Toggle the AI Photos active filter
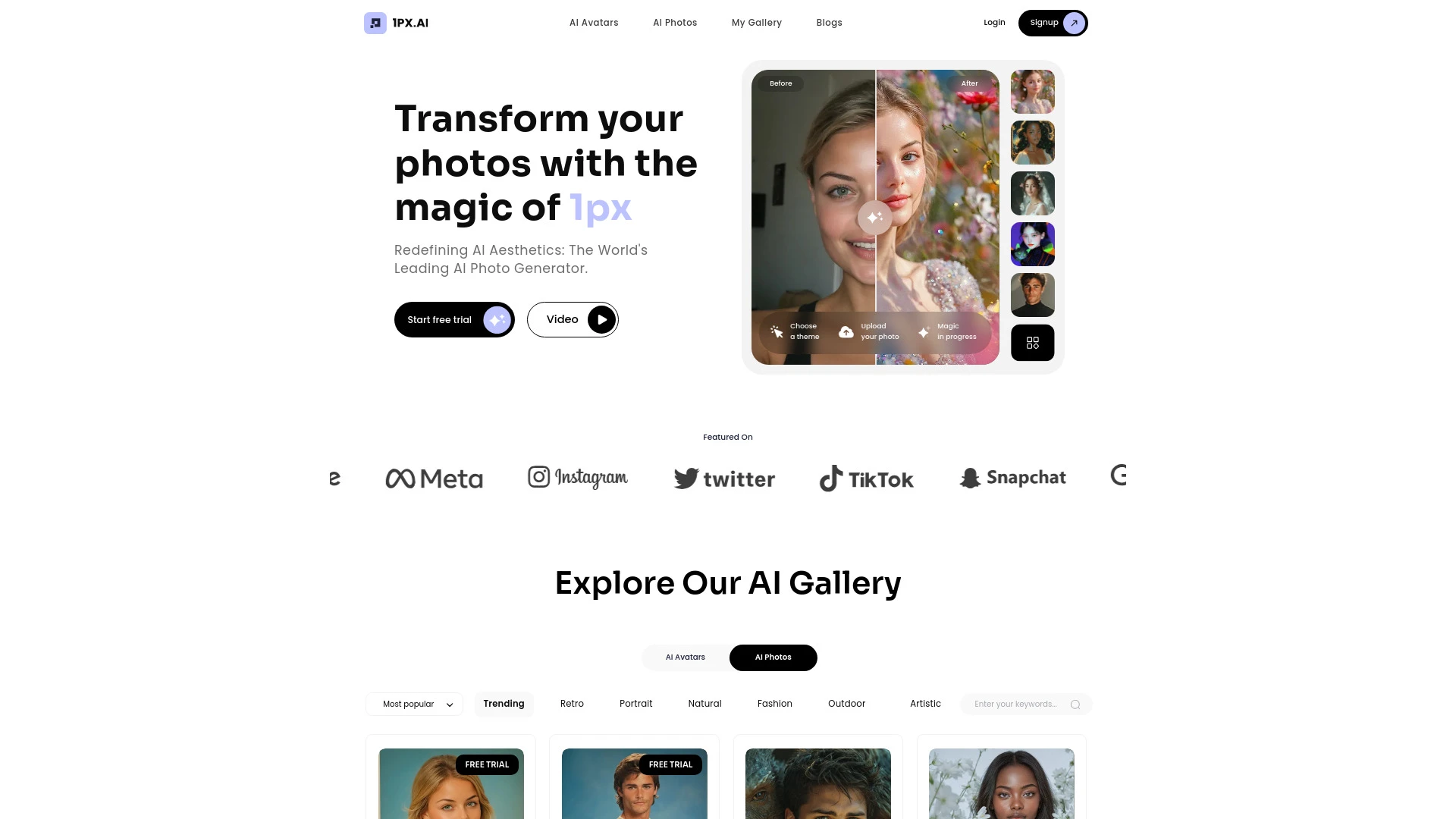The height and width of the screenshot is (819, 1456). coord(773,657)
